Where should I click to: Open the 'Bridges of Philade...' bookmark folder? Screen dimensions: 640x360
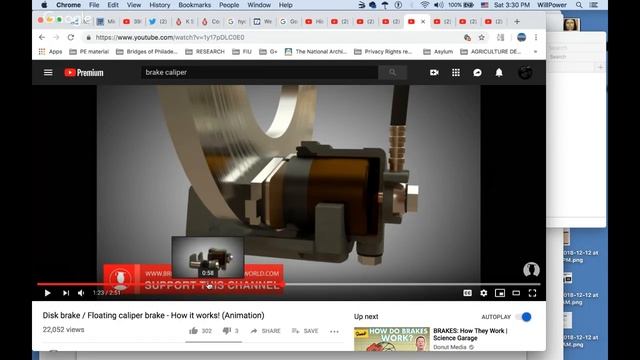tap(147, 51)
